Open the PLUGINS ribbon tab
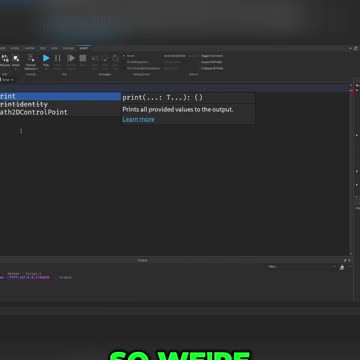The width and height of the screenshot is (360, 360). point(68,48)
